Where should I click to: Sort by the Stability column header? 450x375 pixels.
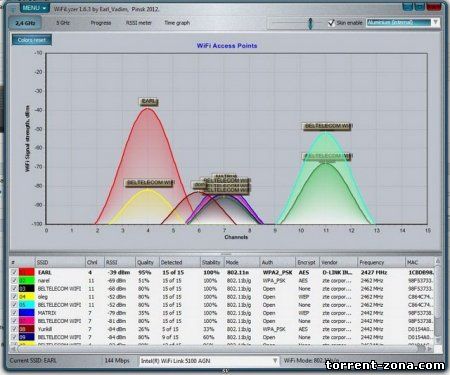click(x=212, y=262)
